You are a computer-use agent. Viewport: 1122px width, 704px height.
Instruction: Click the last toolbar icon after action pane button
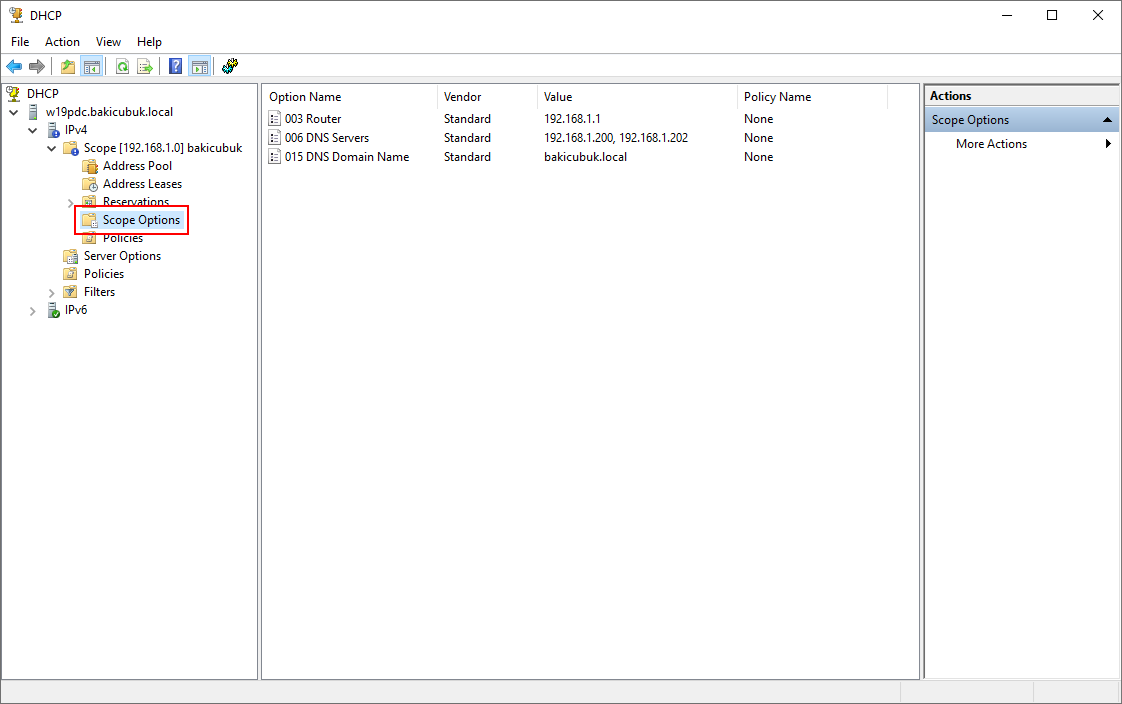[x=230, y=67]
